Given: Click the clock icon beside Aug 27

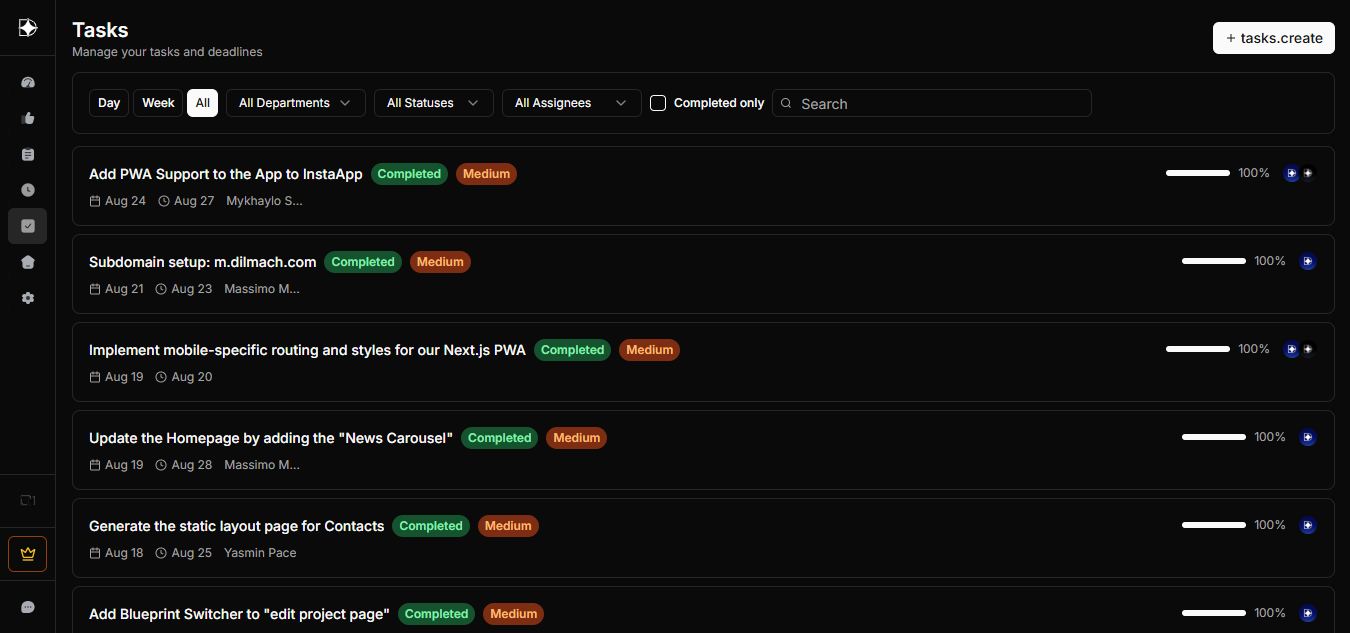Looking at the screenshot, I should [164, 201].
